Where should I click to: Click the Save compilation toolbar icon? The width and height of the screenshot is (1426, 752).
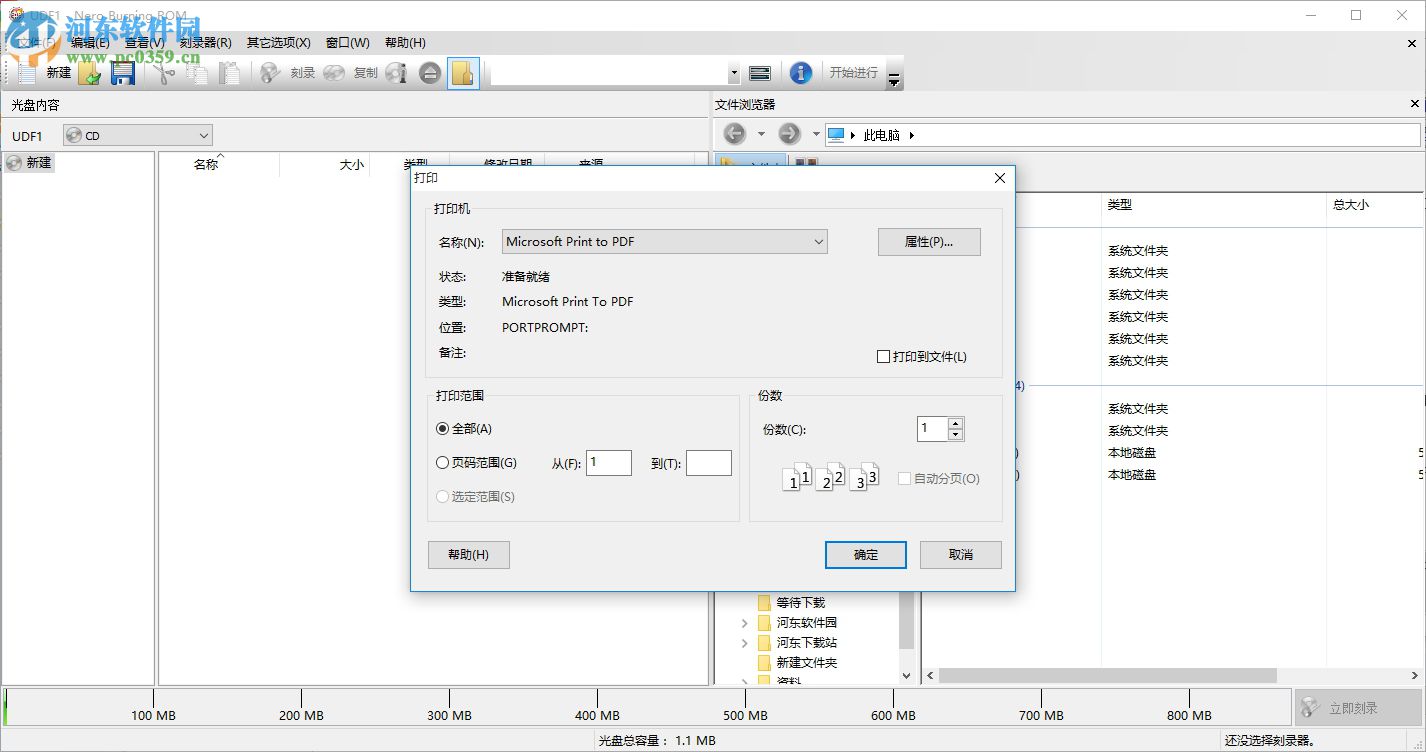tap(123, 72)
